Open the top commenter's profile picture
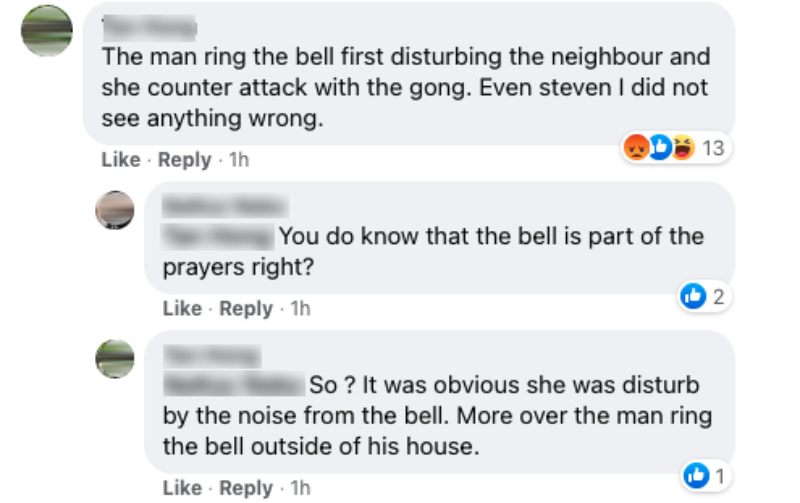This screenshot has width=800, height=503. point(47,31)
